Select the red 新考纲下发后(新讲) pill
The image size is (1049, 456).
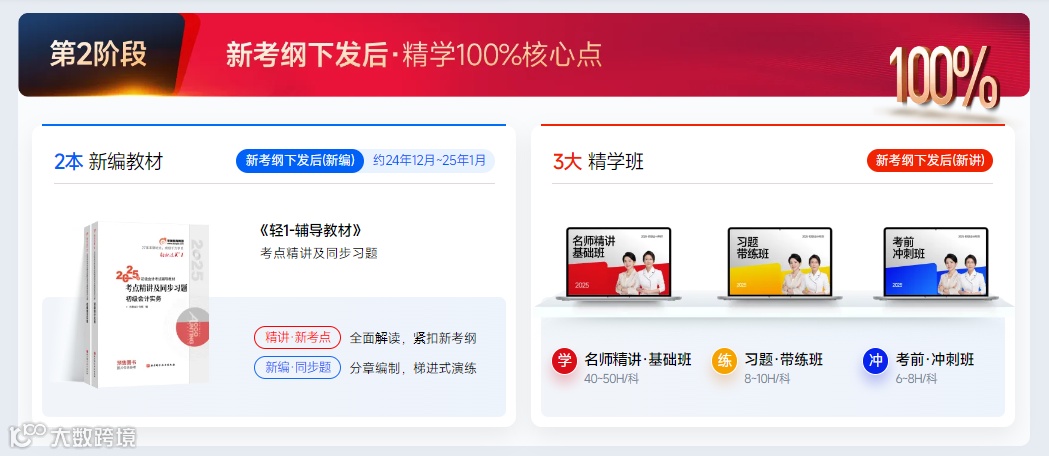tap(930, 160)
